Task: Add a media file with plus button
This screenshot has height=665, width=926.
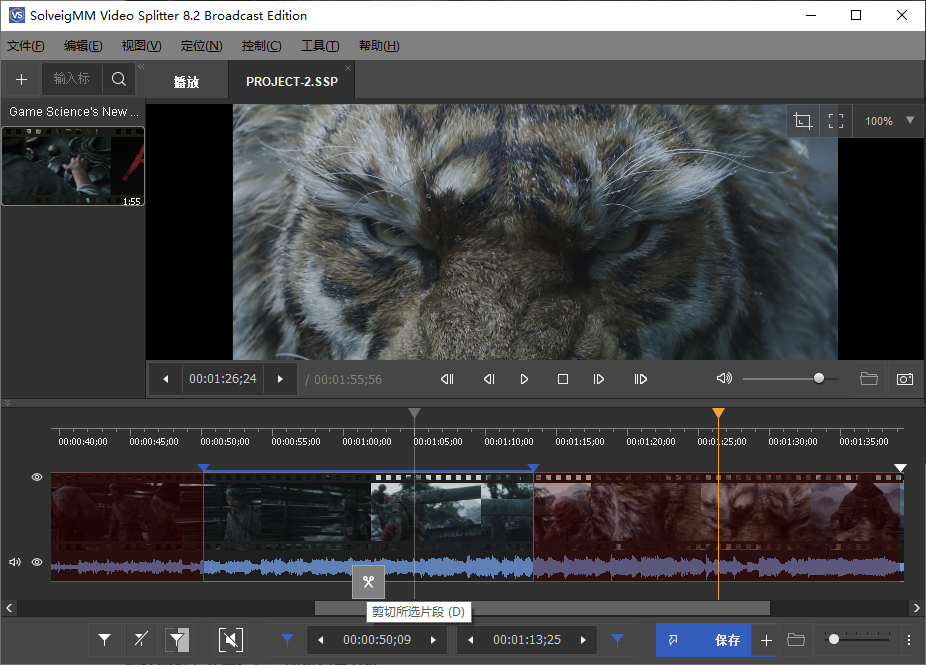Action: 21,79
